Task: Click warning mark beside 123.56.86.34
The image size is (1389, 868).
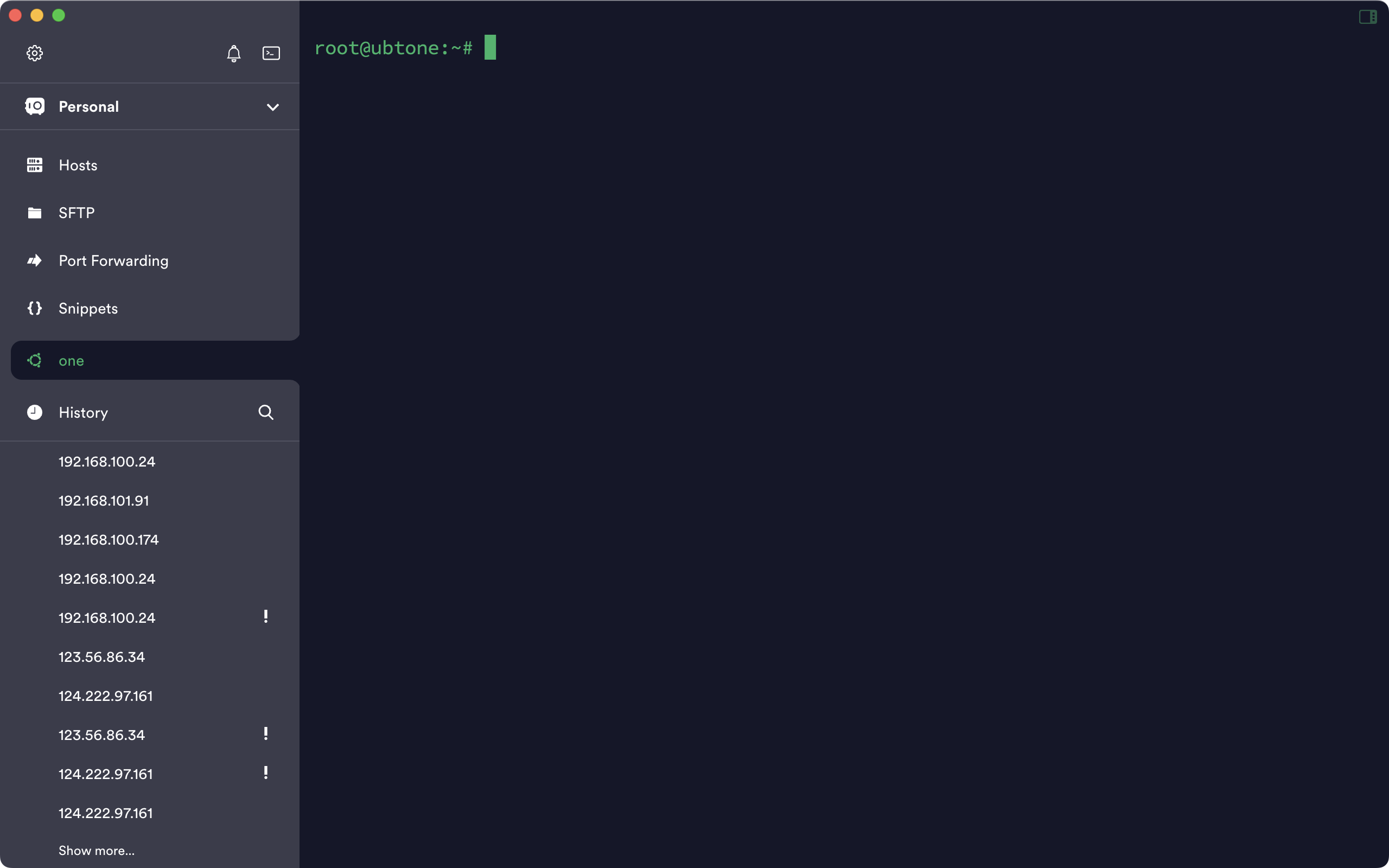Action: (x=266, y=734)
